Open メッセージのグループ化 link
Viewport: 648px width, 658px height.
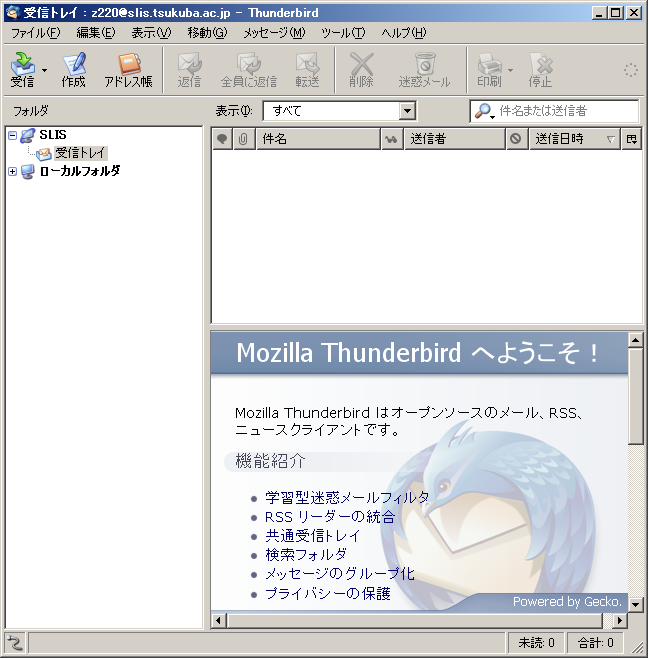tap(340, 574)
